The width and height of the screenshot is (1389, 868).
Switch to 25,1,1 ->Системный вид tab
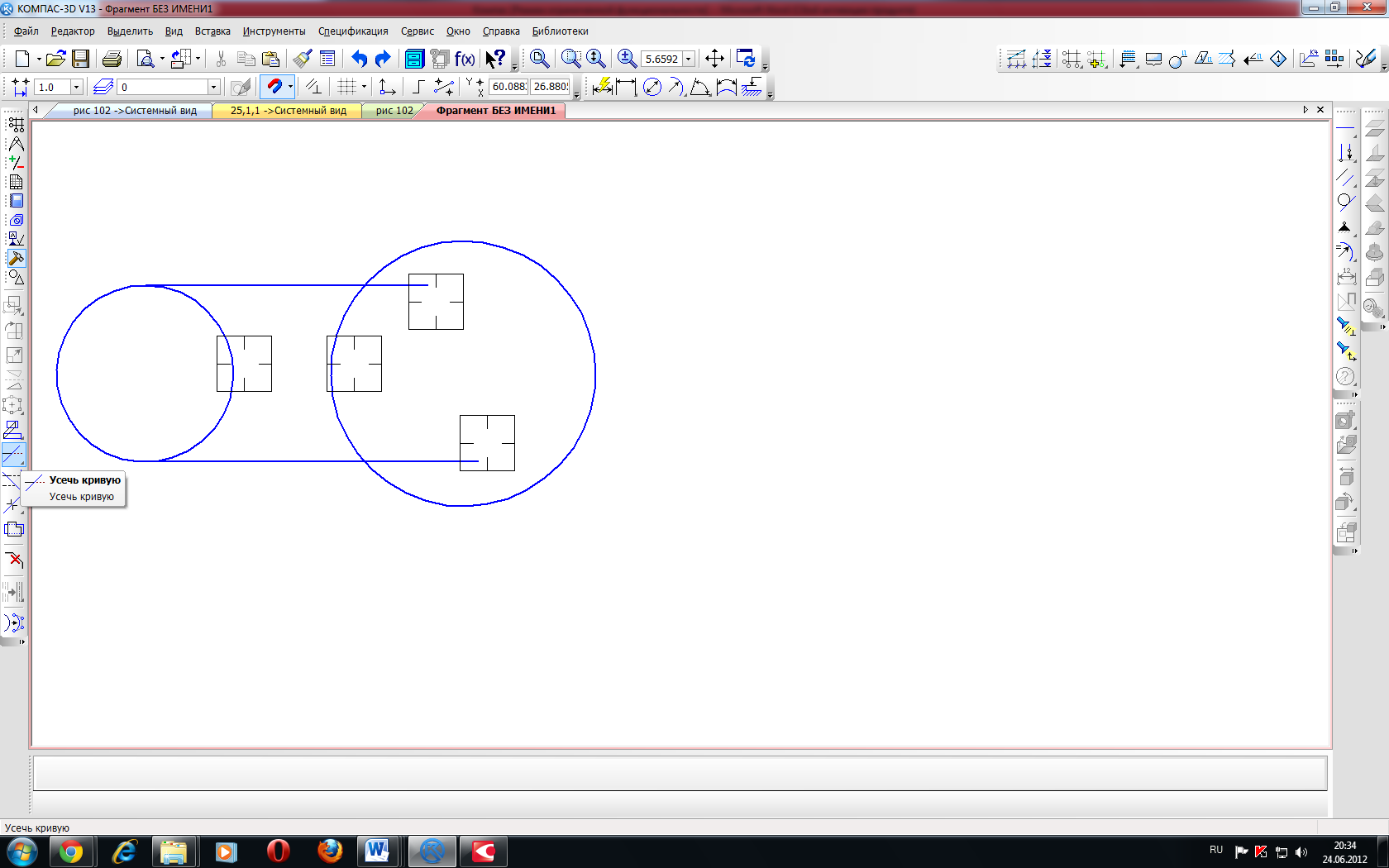[x=288, y=111]
